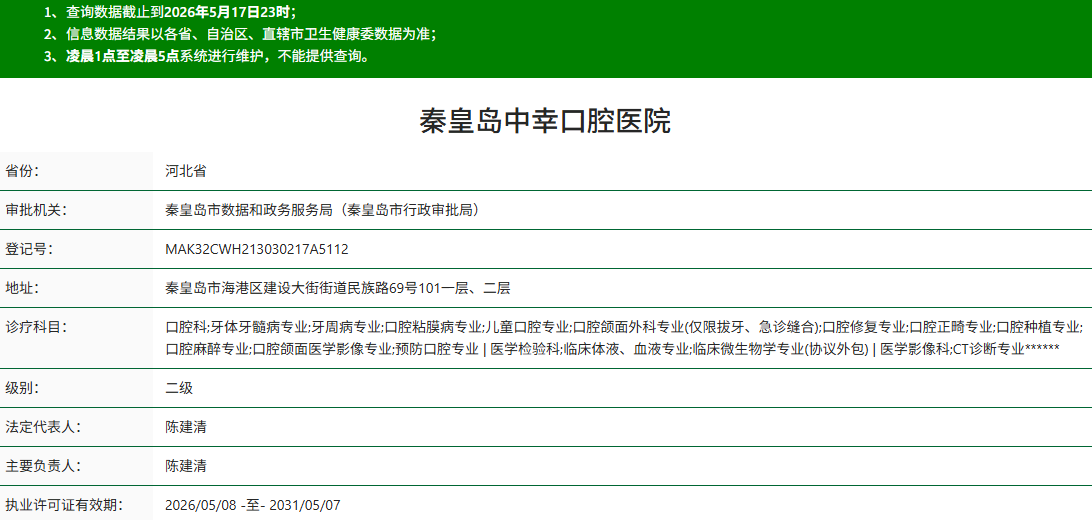1092x520 pixels.
Task: Click the 级别 label
Action: pyautogui.click(x=23, y=388)
